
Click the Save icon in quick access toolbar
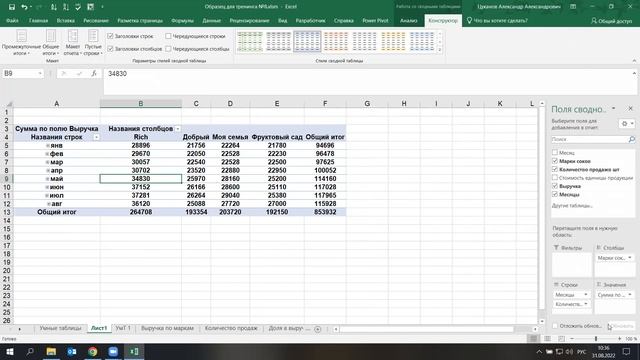click(x=12, y=7)
